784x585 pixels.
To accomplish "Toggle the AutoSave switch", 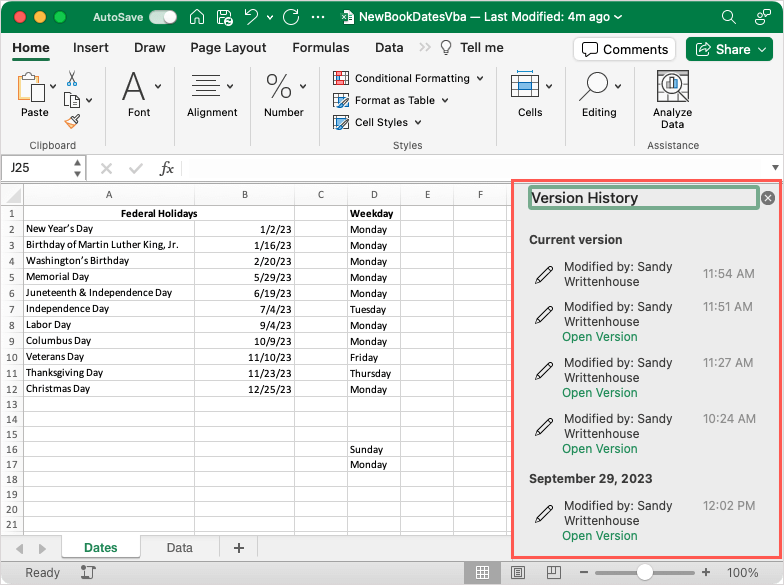I will [163, 17].
